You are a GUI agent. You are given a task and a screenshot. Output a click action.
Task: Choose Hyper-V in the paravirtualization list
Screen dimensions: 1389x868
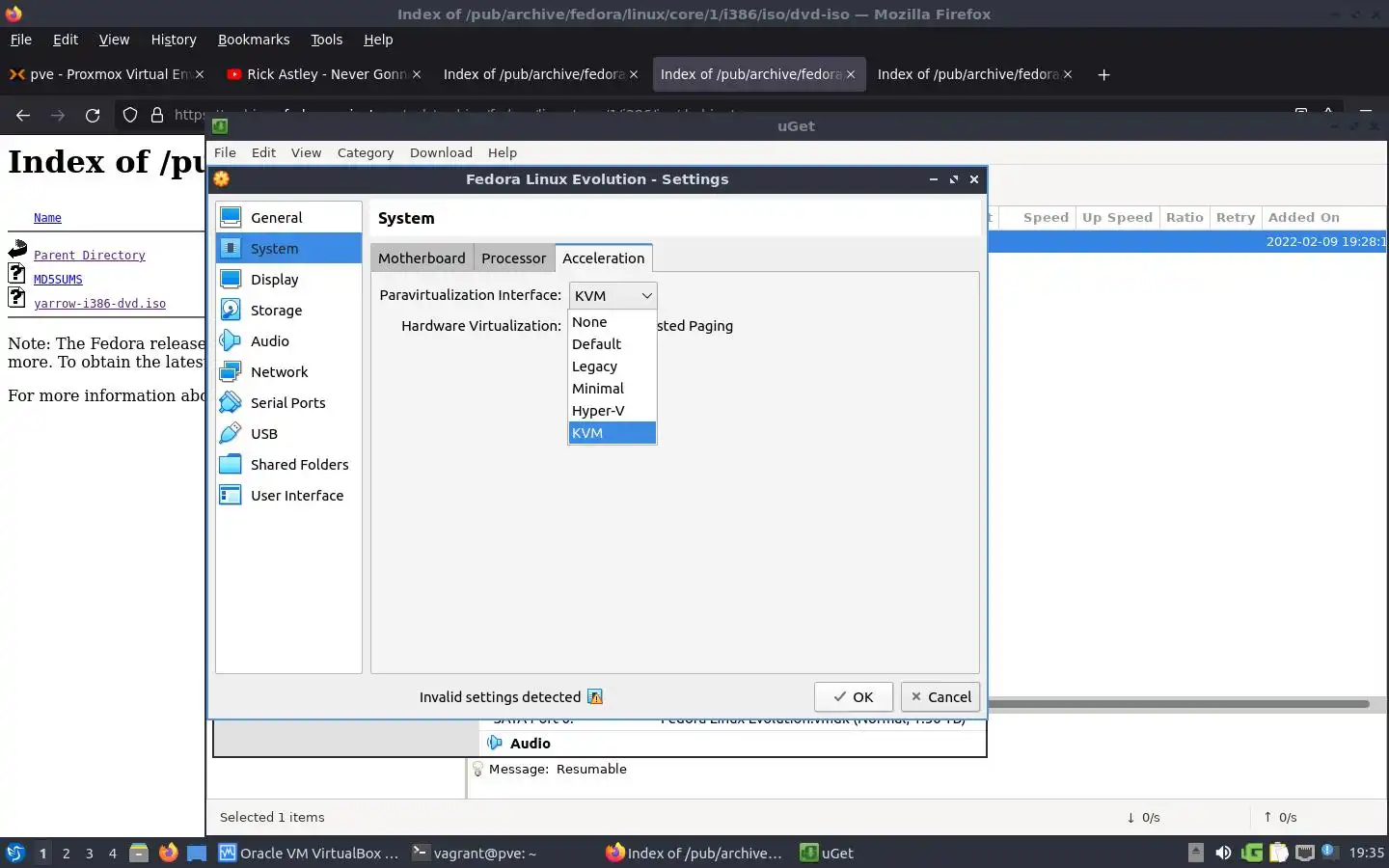tap(613, 411)
